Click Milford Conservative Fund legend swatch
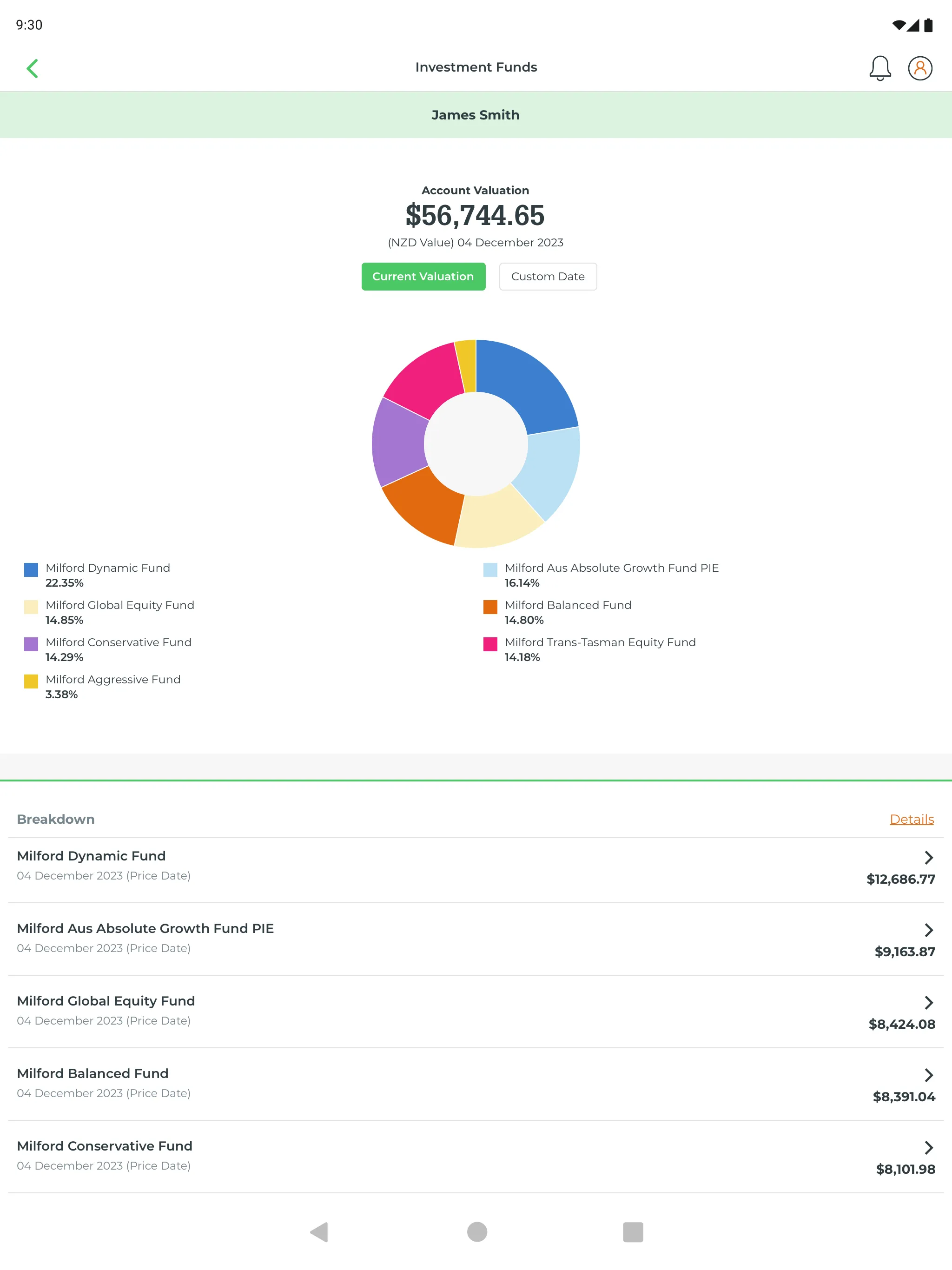This screenshot has height=1270, width=952. pyautogui.click(x=31, y=644)
